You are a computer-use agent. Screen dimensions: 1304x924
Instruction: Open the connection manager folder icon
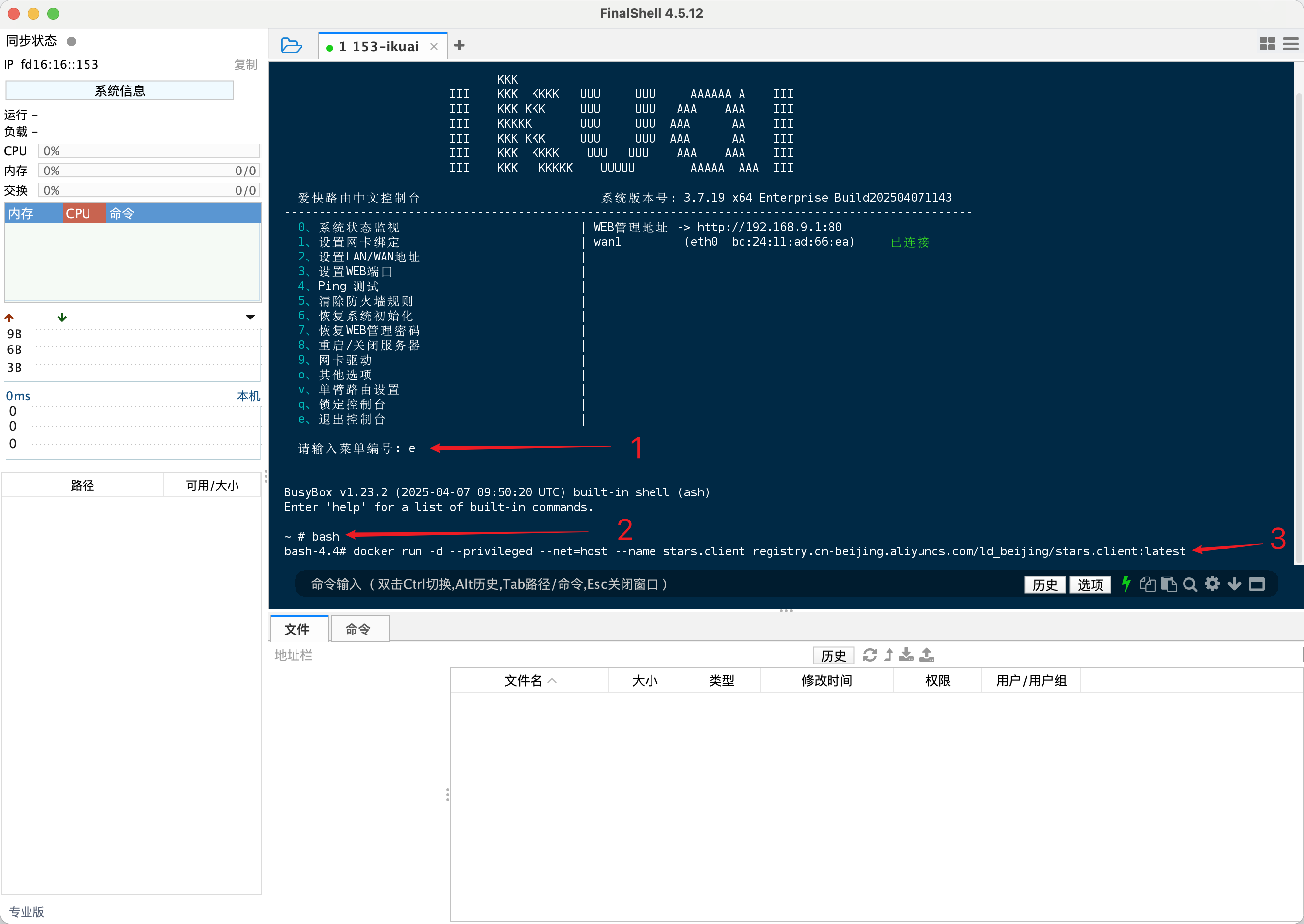[292, 46]
